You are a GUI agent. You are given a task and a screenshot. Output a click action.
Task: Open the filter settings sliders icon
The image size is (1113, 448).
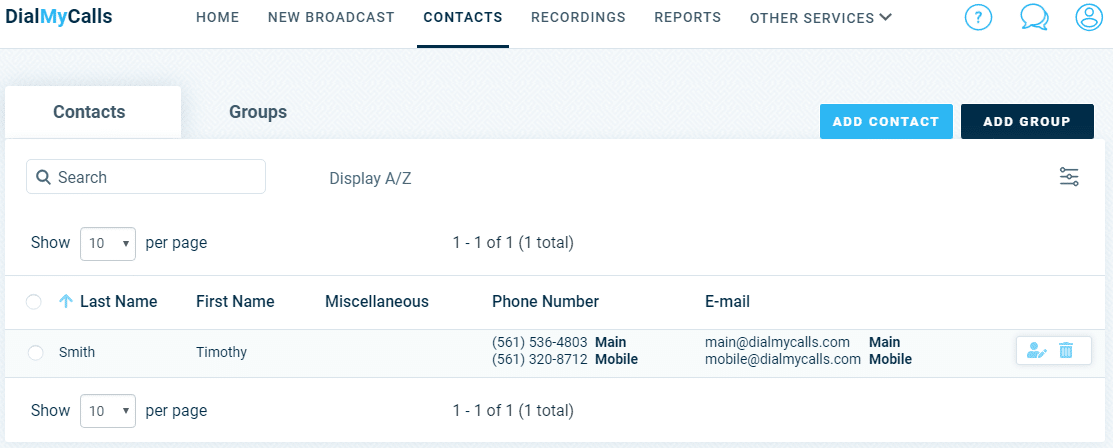click(1069, 177)
